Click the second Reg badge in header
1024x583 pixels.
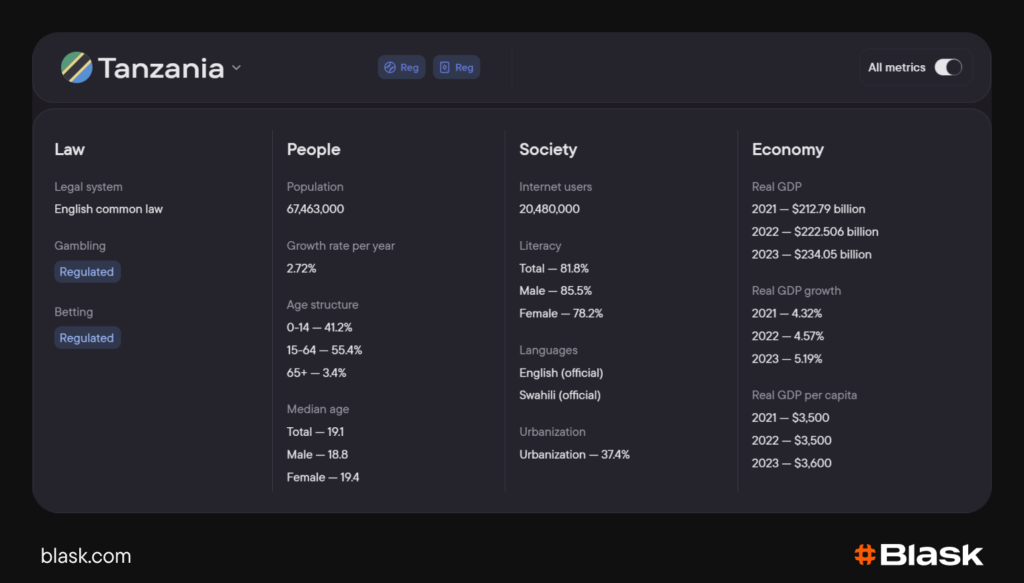[456, 68]
